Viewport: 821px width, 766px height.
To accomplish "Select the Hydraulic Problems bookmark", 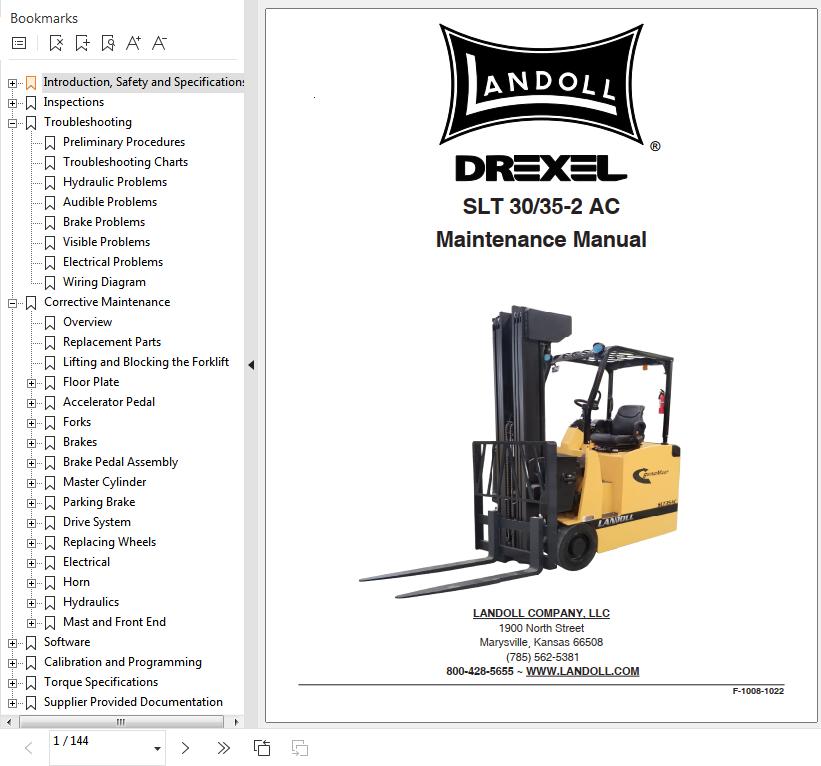I will click(x=115, y=182).
